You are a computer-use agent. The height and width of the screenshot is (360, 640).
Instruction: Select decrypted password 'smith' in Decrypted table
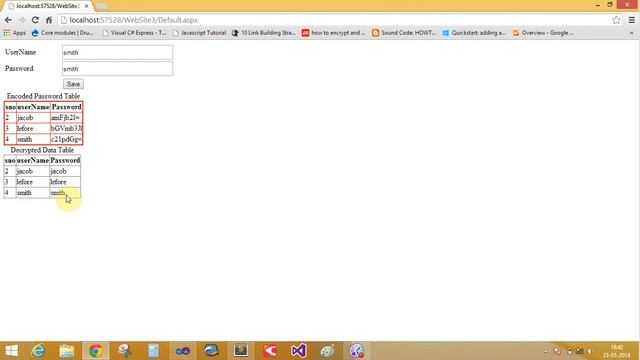click(58, 193)
